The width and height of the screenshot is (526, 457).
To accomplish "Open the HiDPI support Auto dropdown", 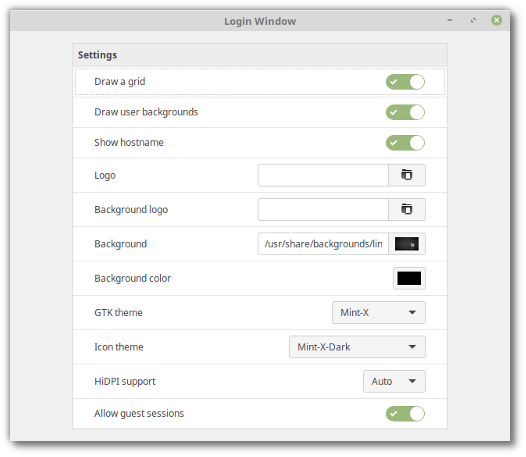I will click(x=394, y=381).
